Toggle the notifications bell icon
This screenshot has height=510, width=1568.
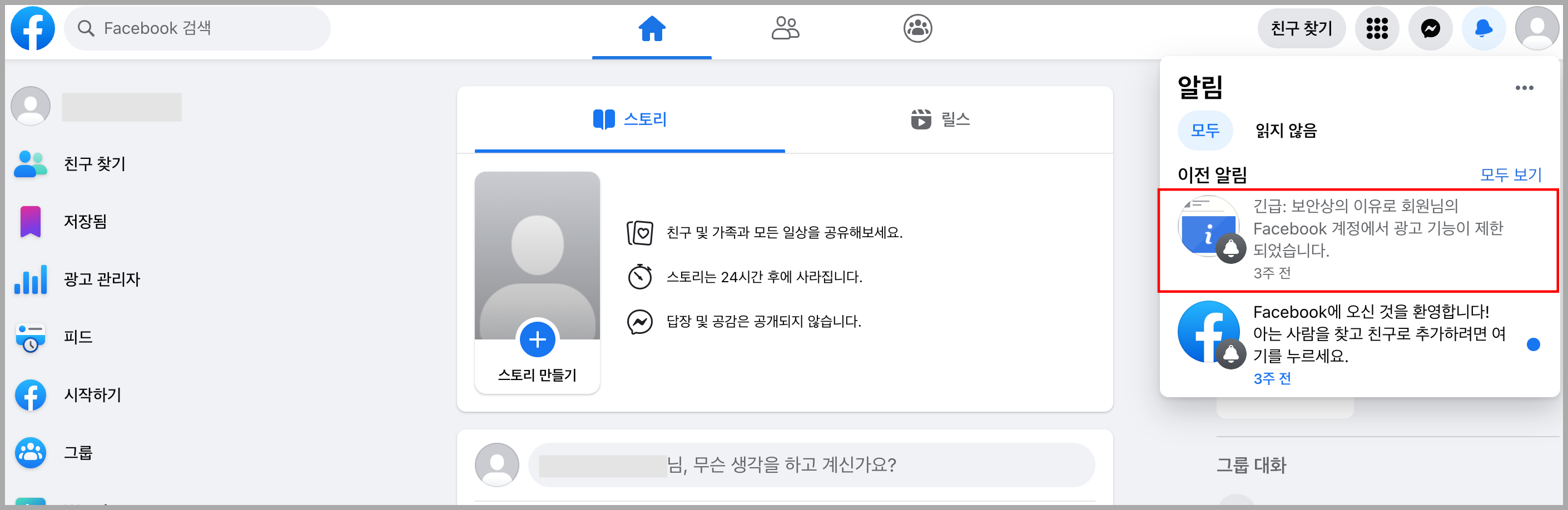(1483, 28)
